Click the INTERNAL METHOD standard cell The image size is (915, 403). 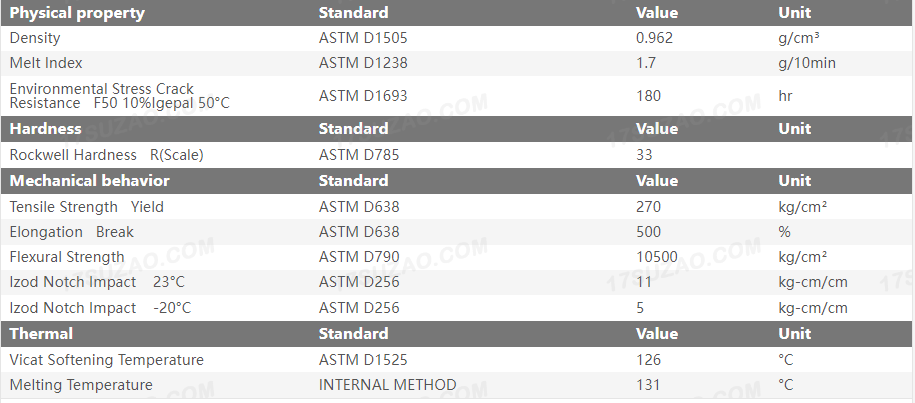click(x=387, y=385)
